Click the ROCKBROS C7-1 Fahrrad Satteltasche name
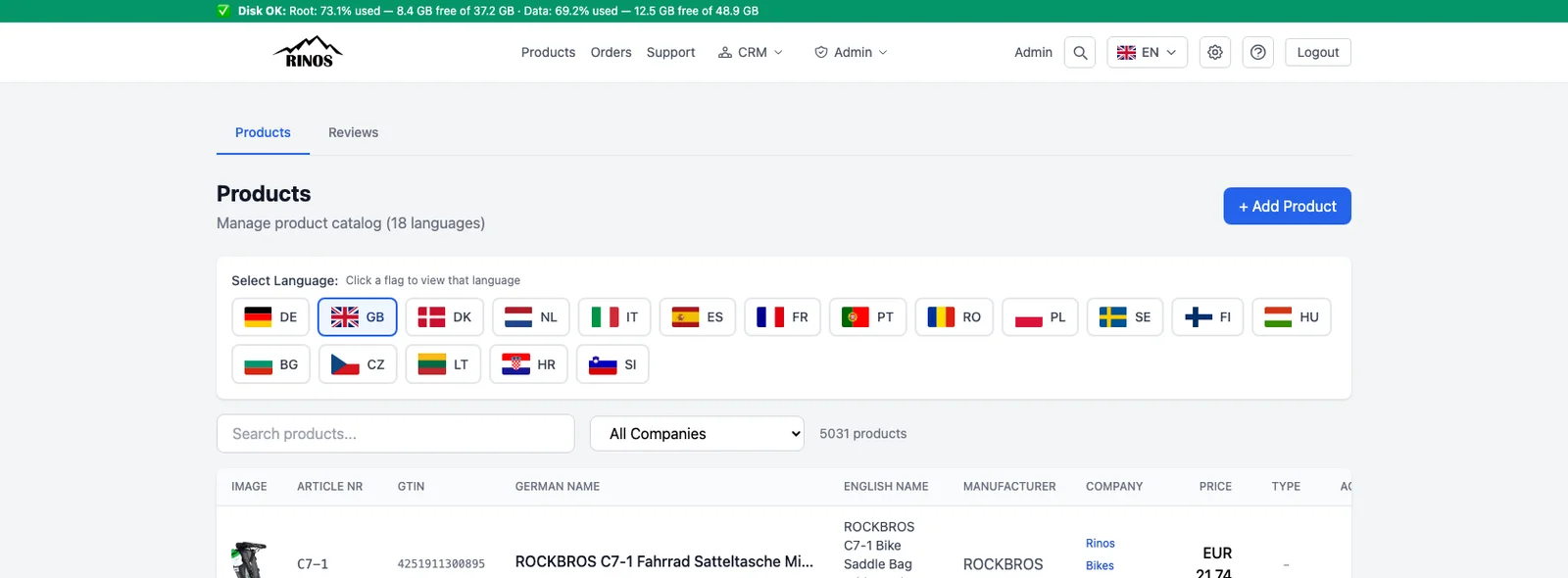 (x=664, y=562)
